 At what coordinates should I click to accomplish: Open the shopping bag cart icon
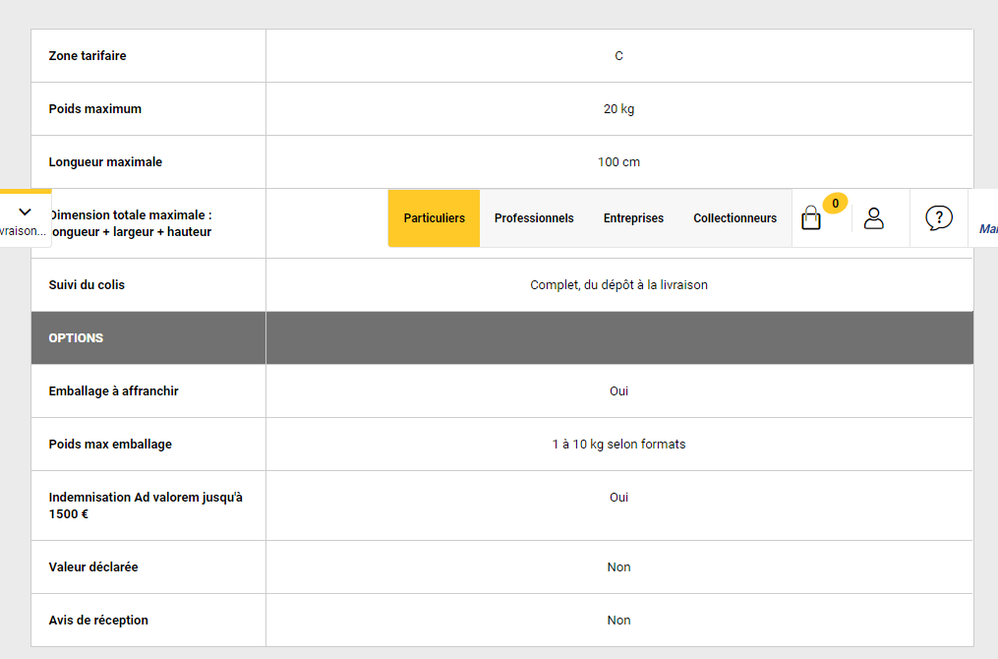[x=811, y=218]
